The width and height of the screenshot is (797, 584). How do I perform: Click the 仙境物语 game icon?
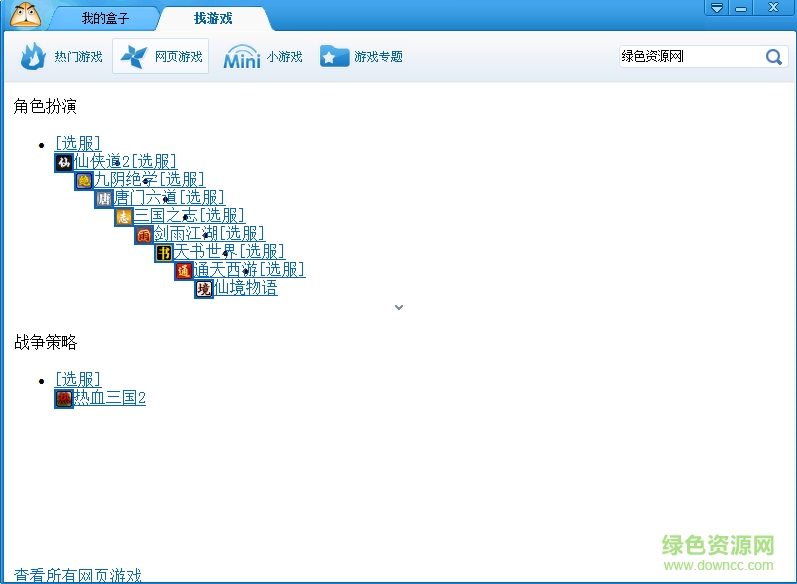tap(204, 288)
